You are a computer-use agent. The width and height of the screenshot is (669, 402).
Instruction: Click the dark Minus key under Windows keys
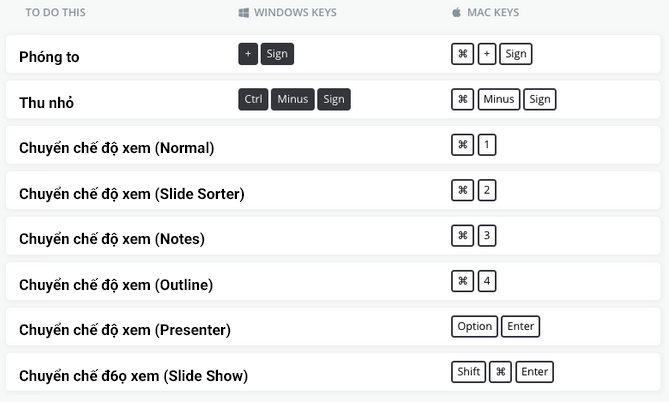pos(292,99)
